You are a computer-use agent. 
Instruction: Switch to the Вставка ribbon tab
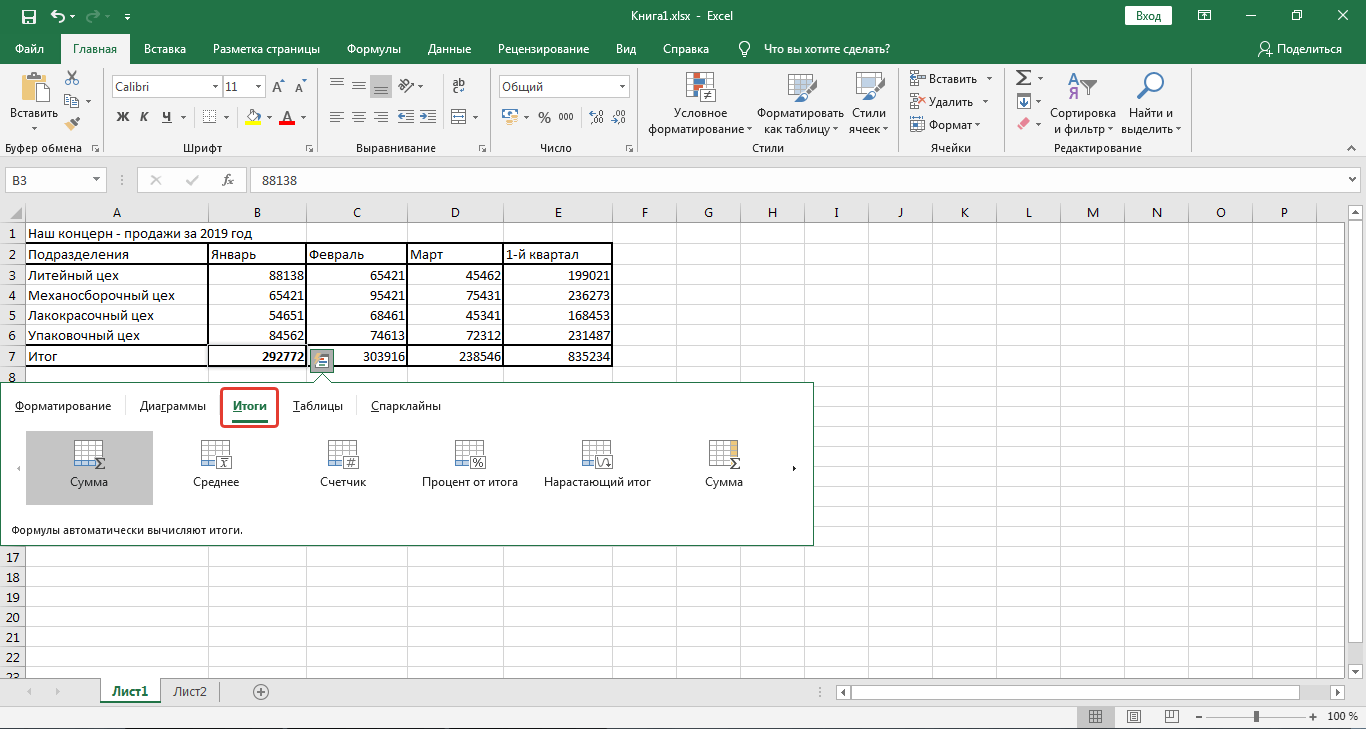click(165, 49)
